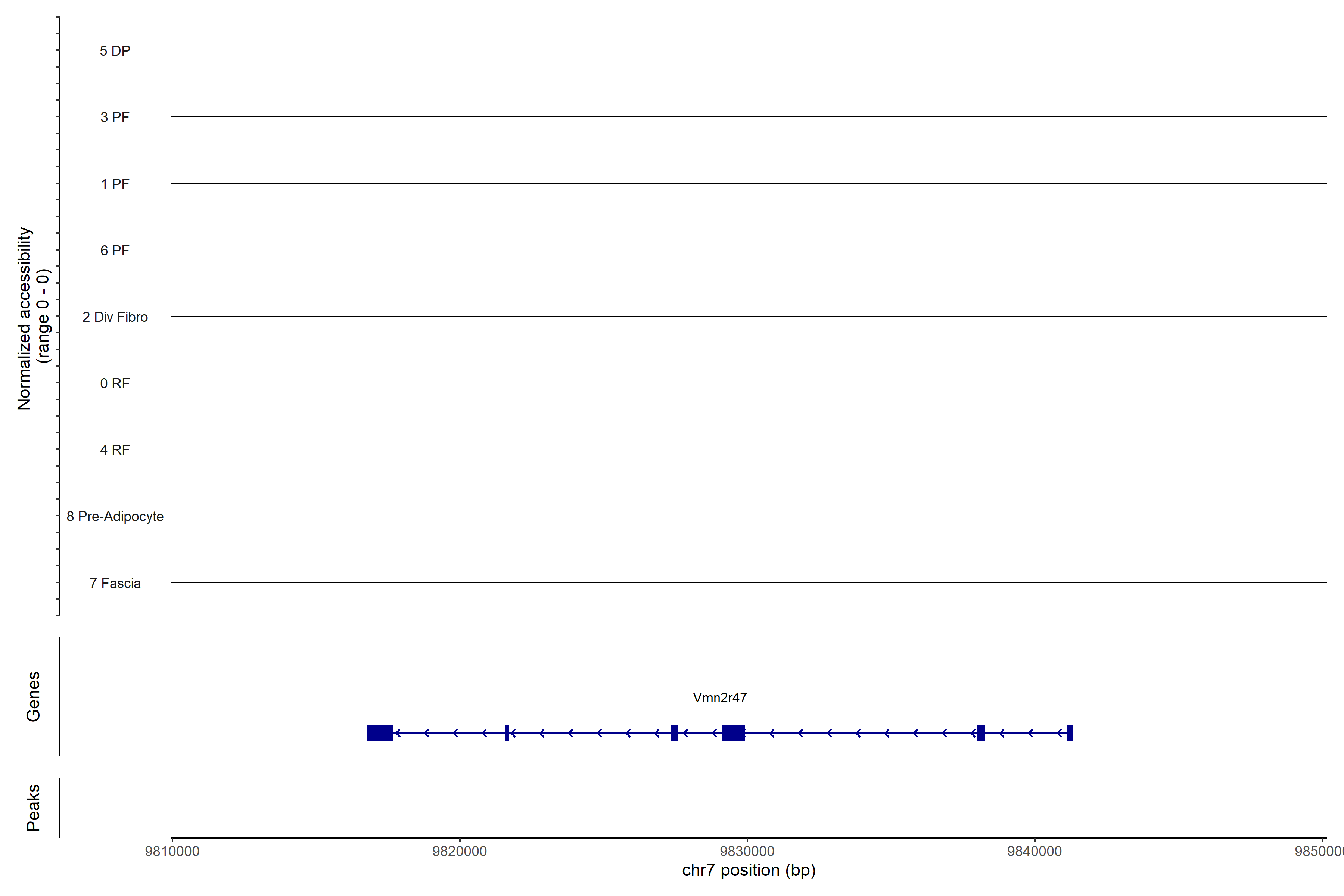Screen dimensions: 1344x896
Task: Click the 4 RF track label
Action: (115, 450)
